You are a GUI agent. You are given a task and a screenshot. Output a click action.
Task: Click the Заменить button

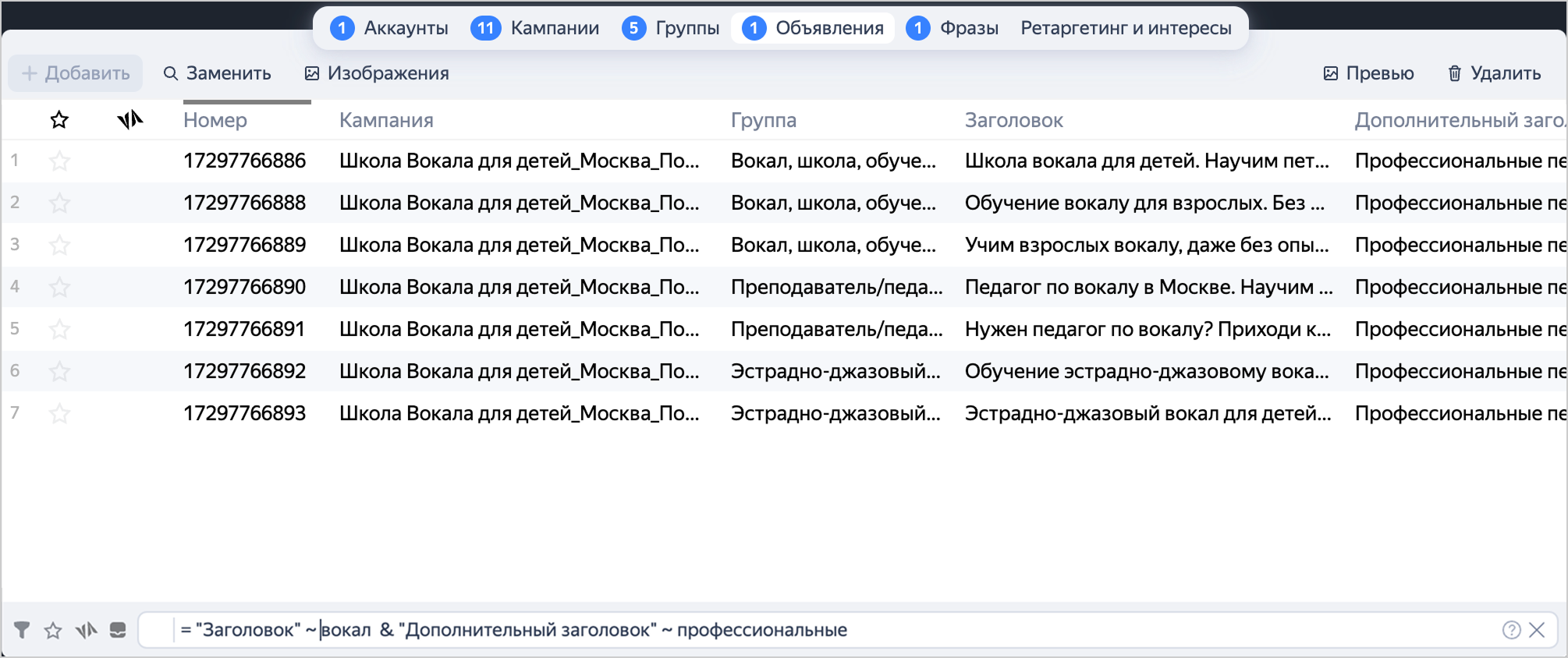(x=217, y=73)
